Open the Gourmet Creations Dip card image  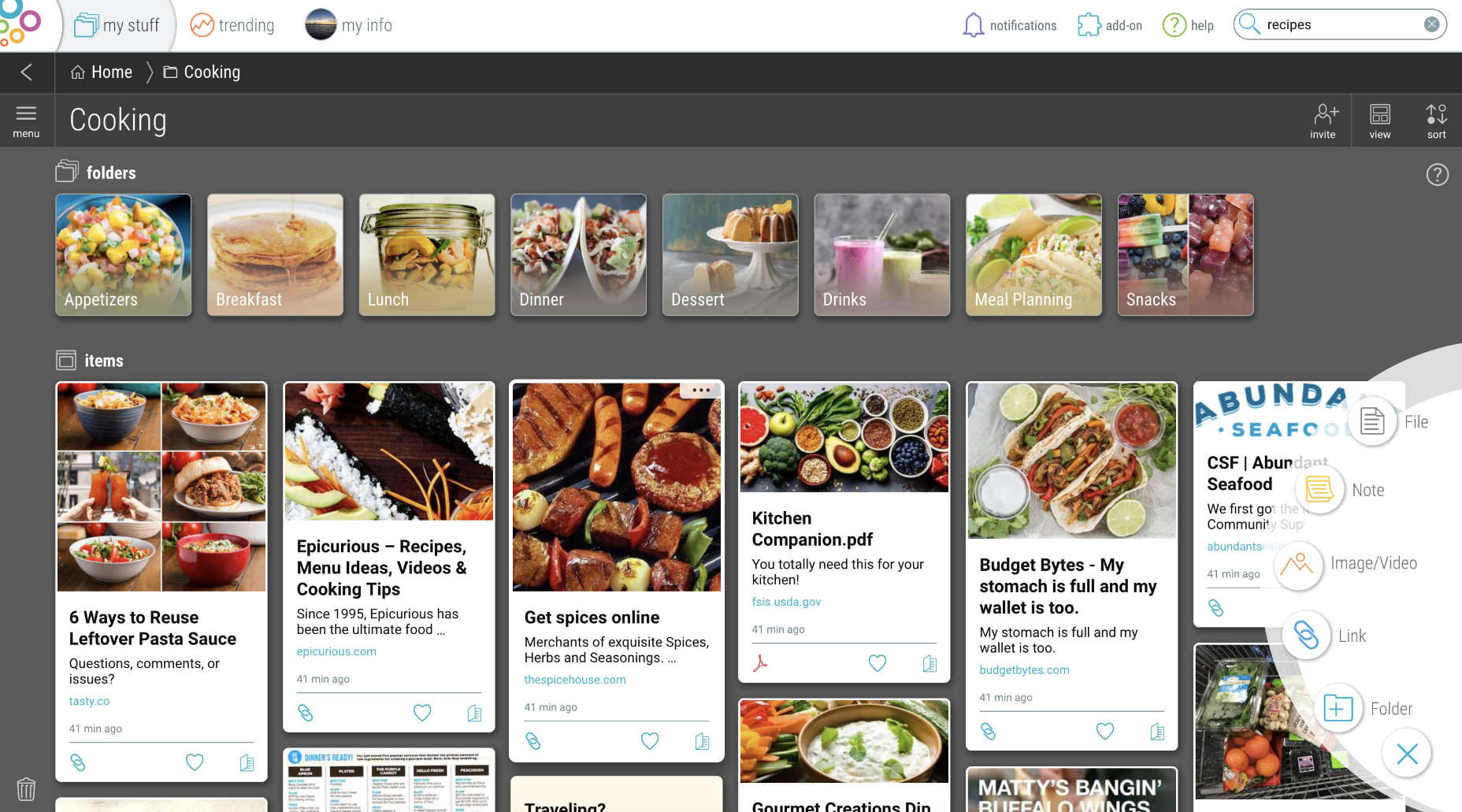tap(844, 741)
